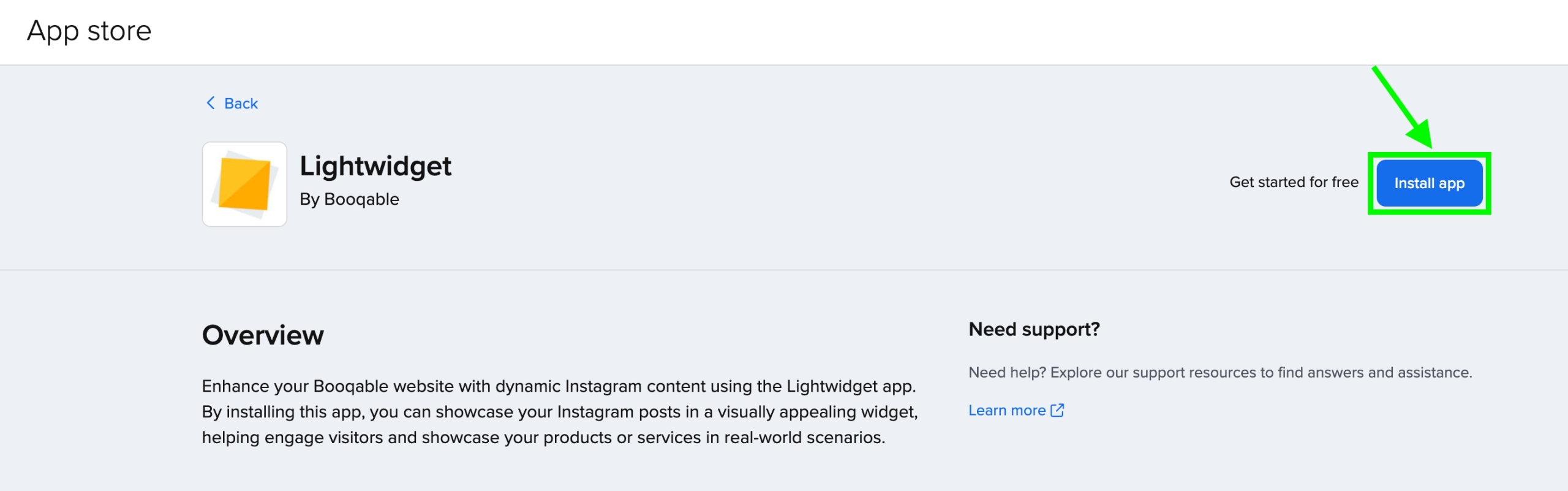Select Get started for free text
Viewport: 1568px width, 491px height.
pyautogui.click(x=1294, y=182)
